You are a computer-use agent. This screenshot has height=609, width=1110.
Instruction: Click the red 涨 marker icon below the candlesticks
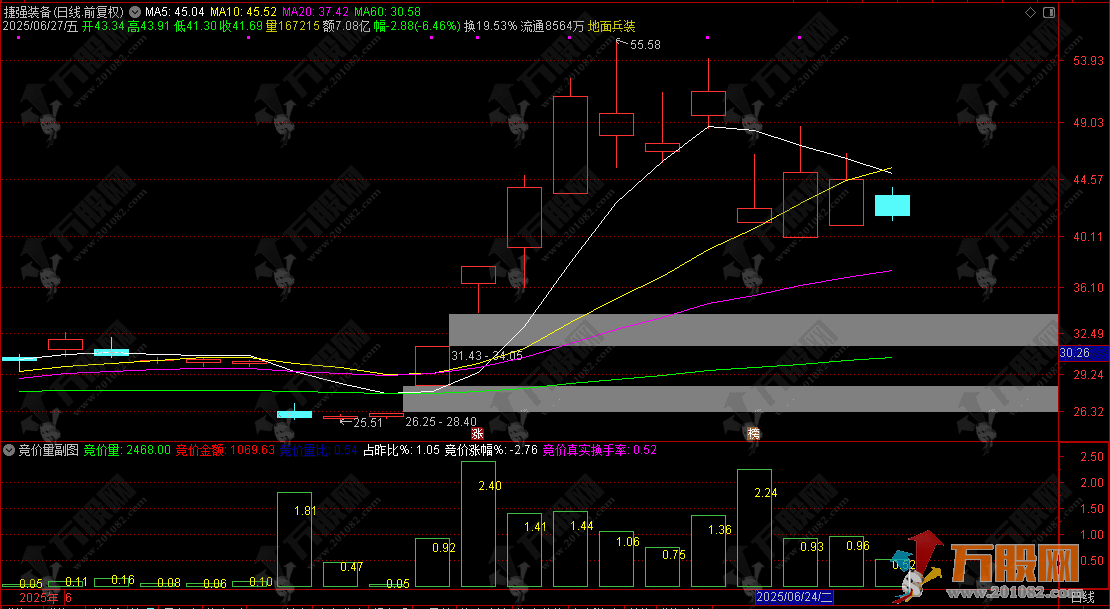pyautogui.click(x=477, y=433)
